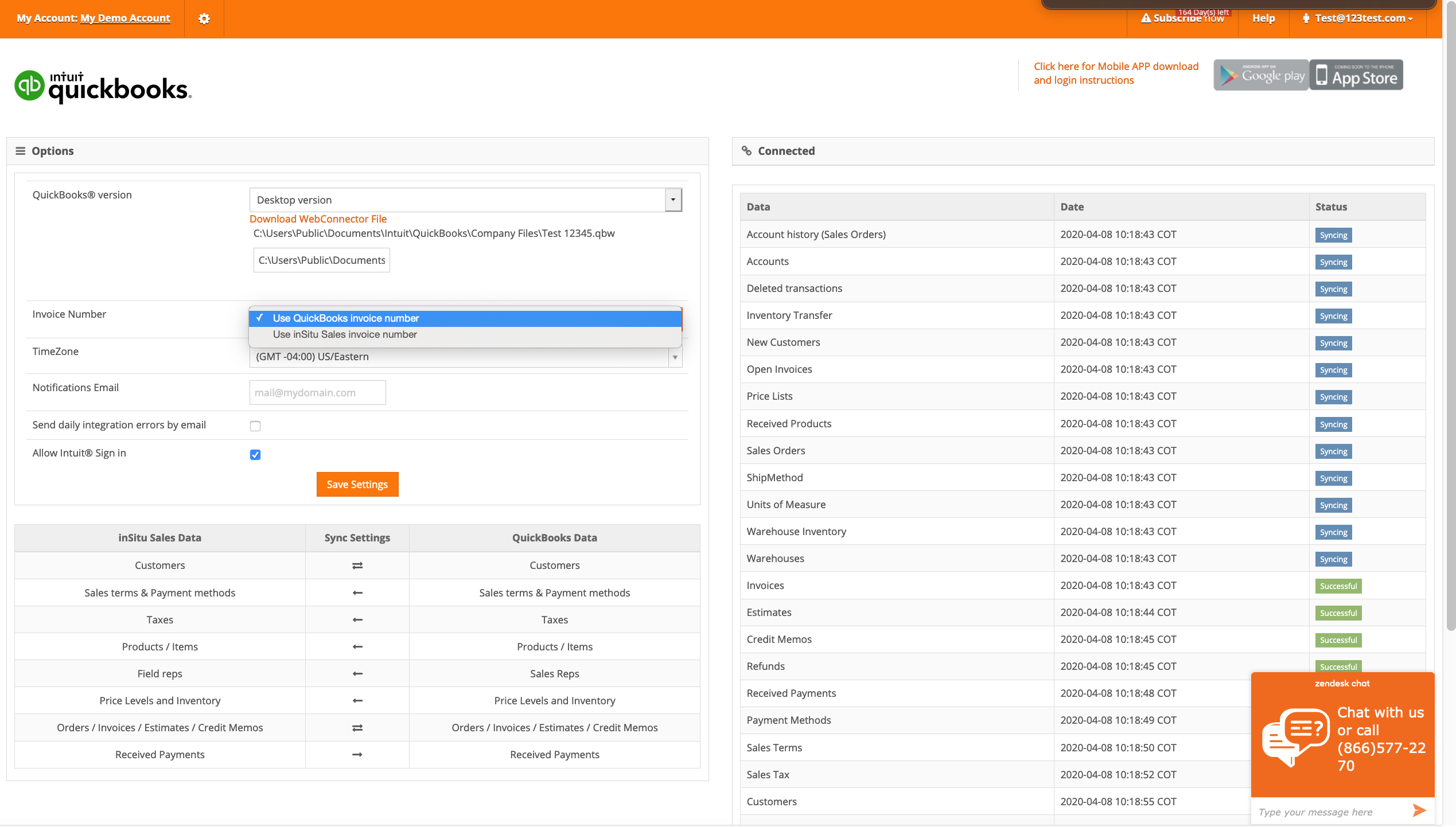Disable the Allow Intuit Sign in checkbox
Image resolution: width=1456 pixels, height=827 pixels.
[x=255, y=454]
